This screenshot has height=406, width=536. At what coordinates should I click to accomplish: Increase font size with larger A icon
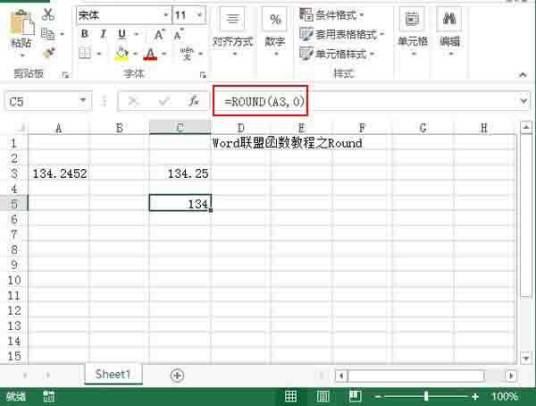pyautogui.click(x=159, y=34)
